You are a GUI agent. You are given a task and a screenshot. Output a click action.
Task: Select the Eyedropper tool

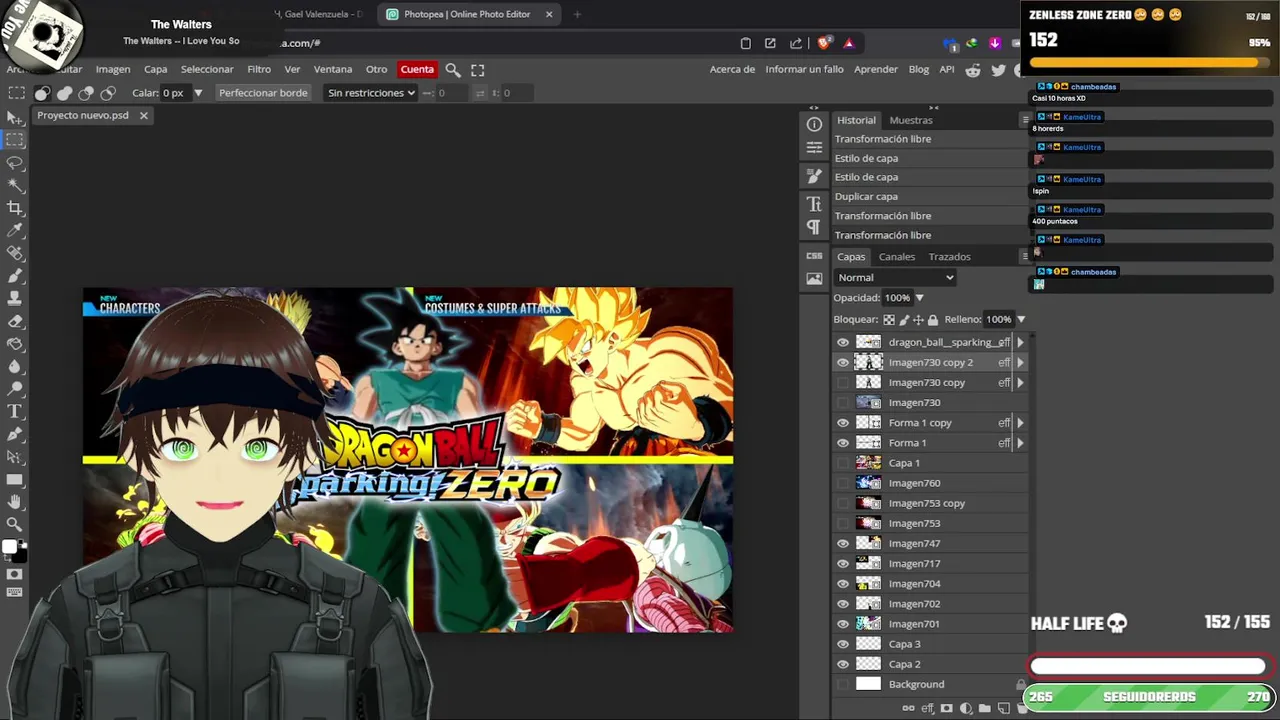[x=15, y=231]
